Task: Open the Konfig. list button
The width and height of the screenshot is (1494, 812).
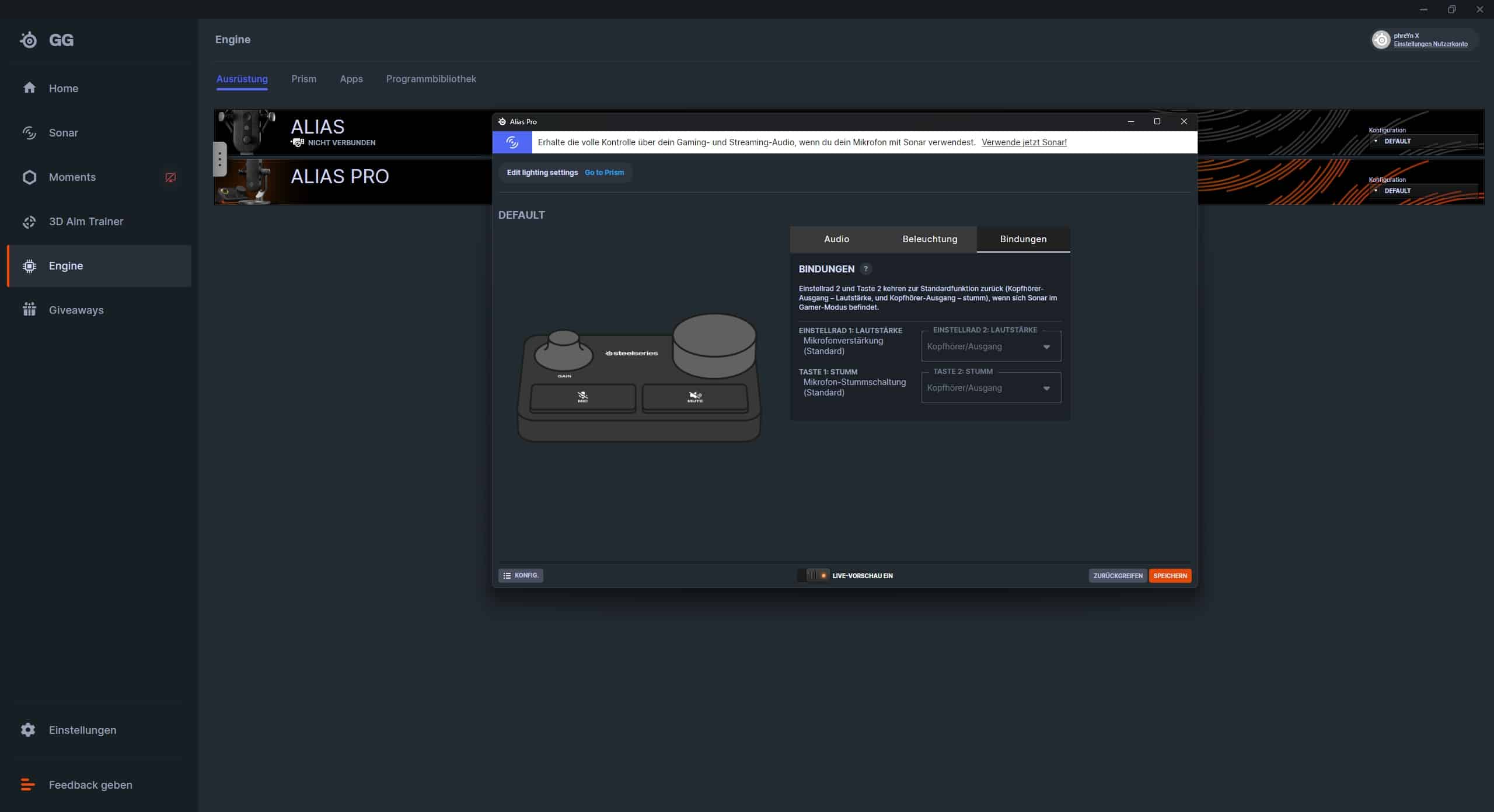Action: (521, 576)
